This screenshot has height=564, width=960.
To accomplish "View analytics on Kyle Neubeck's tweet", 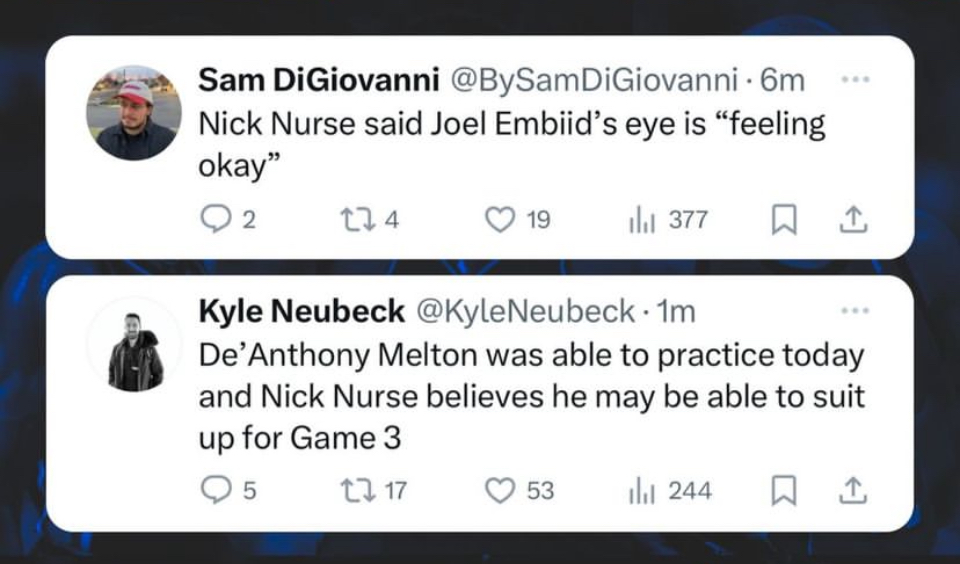I will [x=638, y=490].
